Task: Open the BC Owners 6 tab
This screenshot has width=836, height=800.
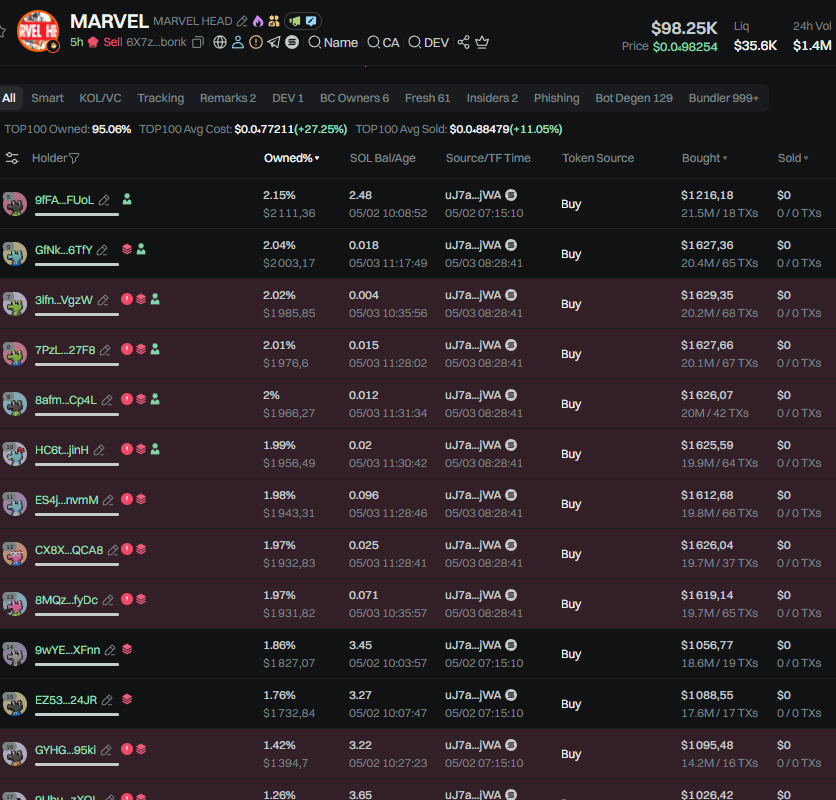Action: click(x=354, y=98)
